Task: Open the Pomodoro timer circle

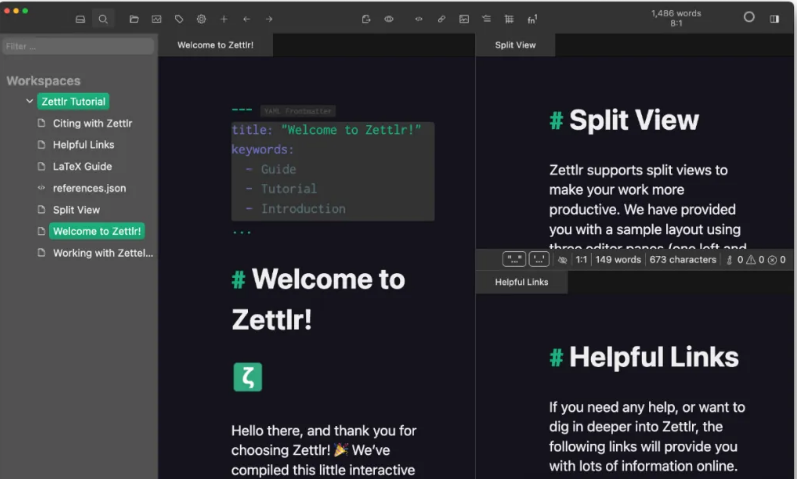Action: [x=749, y=18]
